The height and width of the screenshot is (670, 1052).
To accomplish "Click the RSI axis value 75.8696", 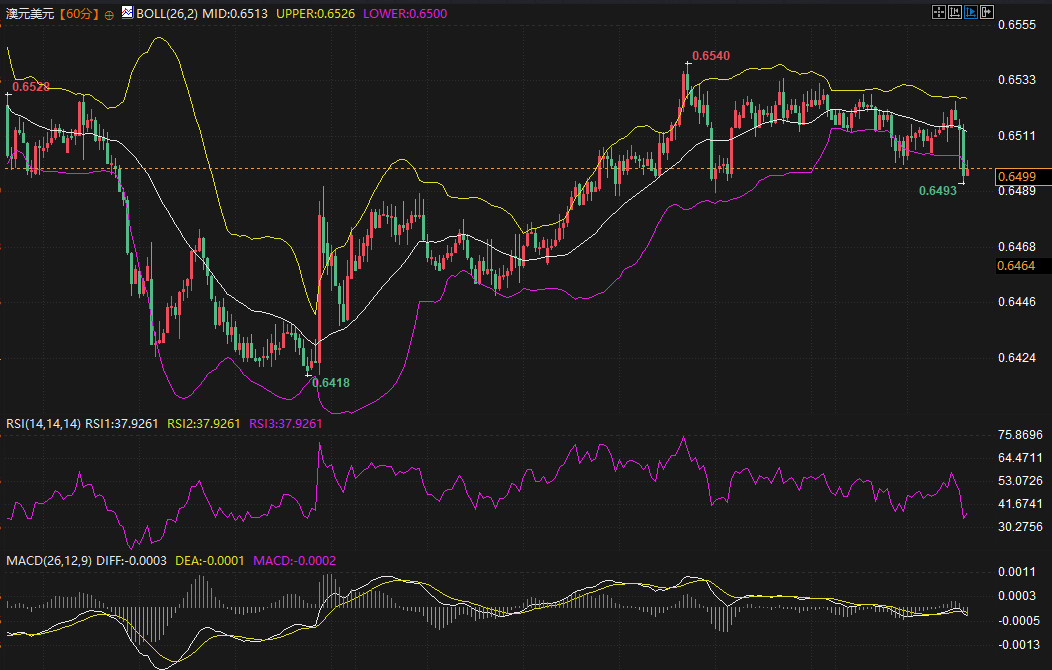I will click(1020, 435).
